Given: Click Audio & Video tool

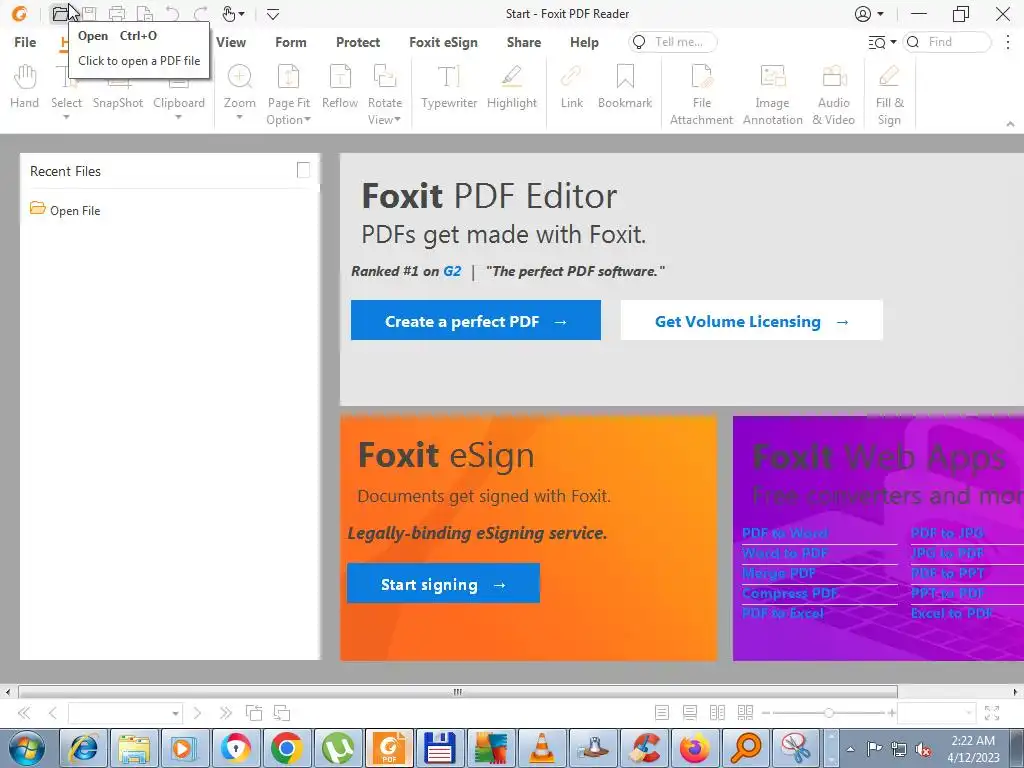Looking at the screenshot, I should (x=833, y=95).
